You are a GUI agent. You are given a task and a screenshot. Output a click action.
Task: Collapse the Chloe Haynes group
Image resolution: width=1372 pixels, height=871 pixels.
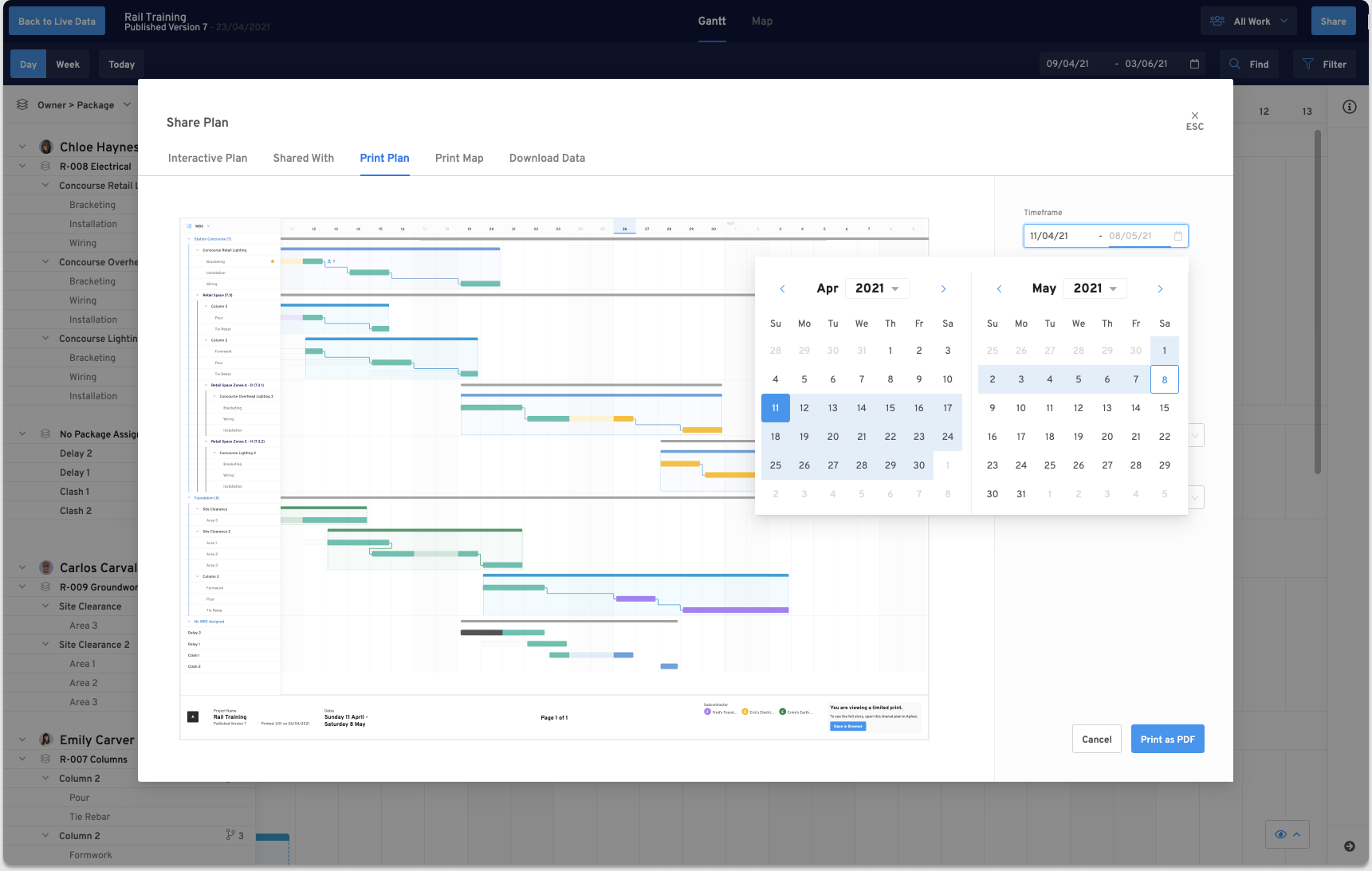coord(22,147)
